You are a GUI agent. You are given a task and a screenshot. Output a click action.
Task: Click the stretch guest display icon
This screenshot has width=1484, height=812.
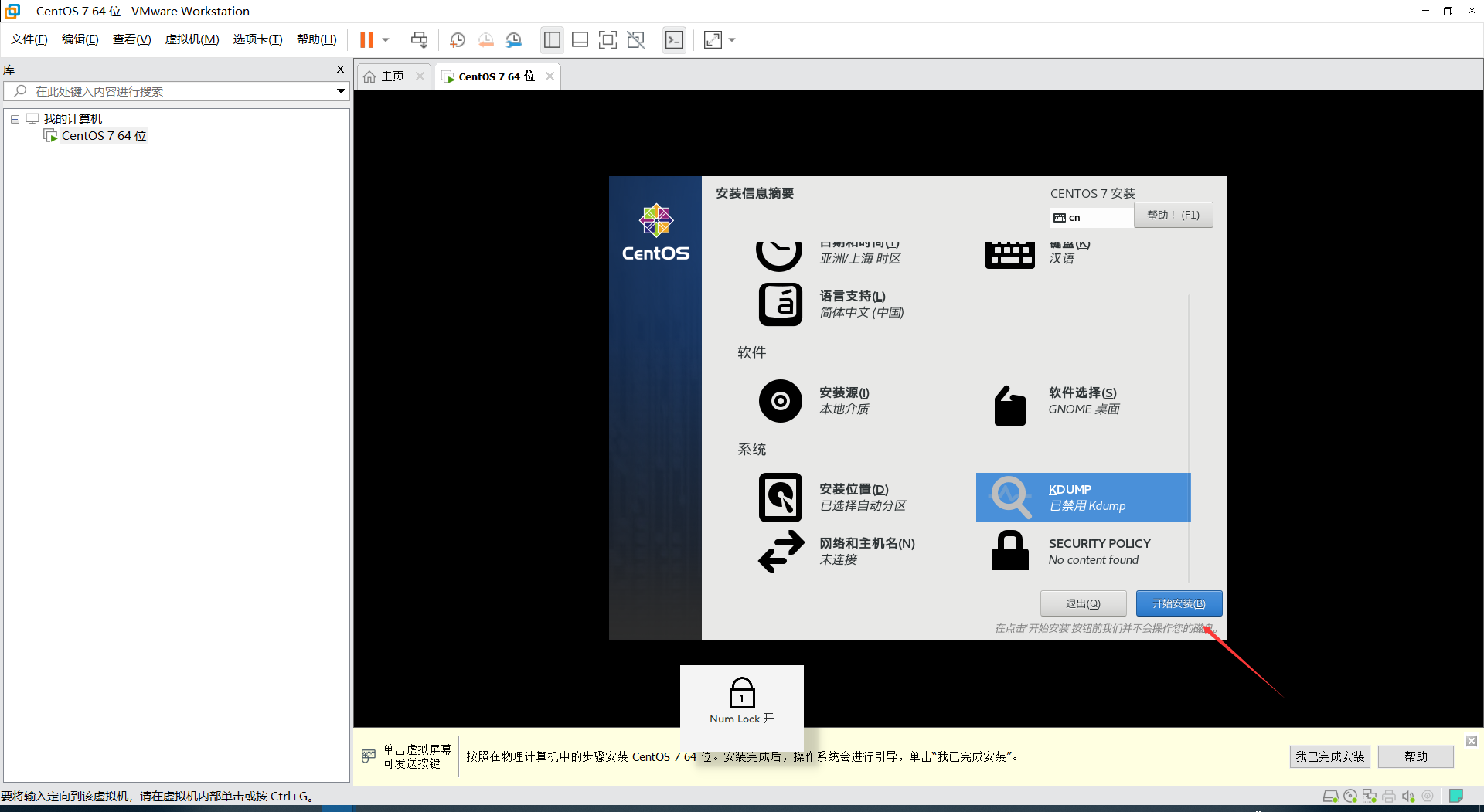tap(713, 40)
